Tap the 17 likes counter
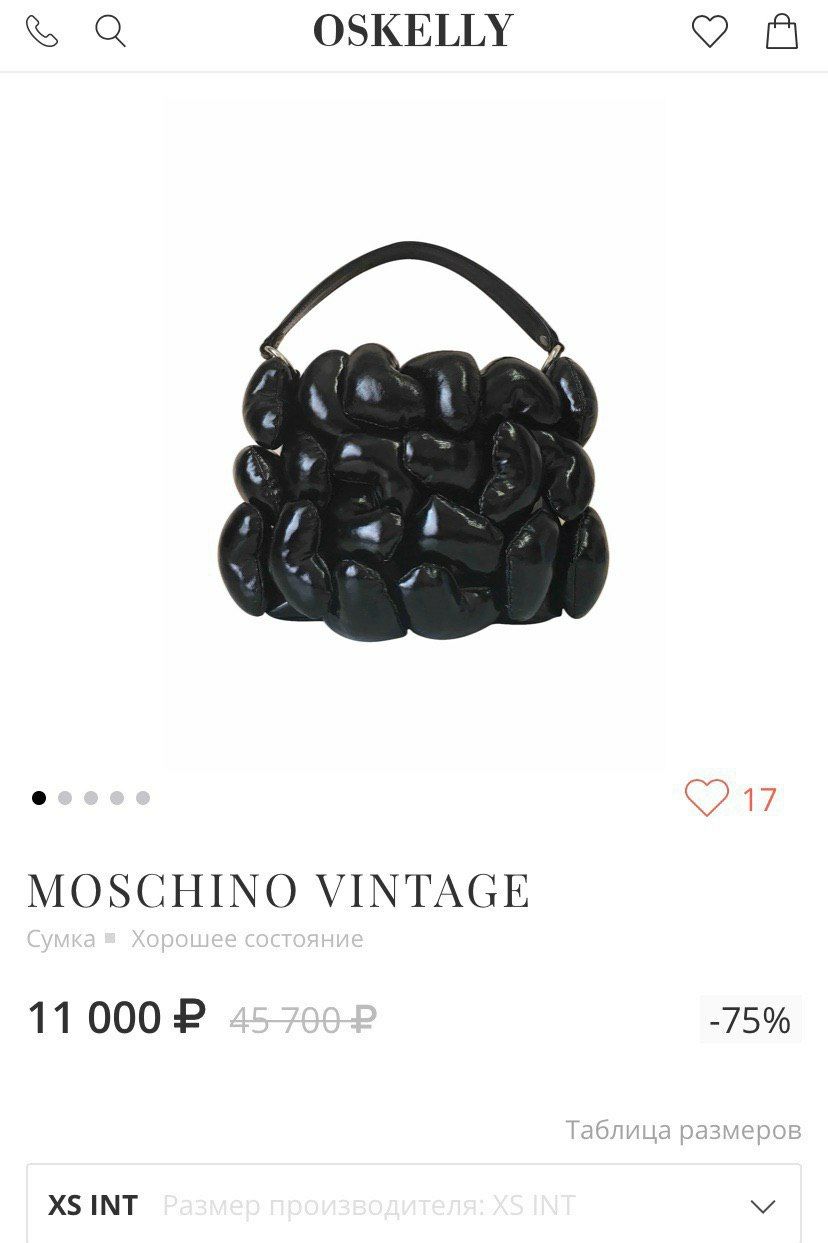Viewport: 828px width, 1243px height. click(x=759, y=799)
